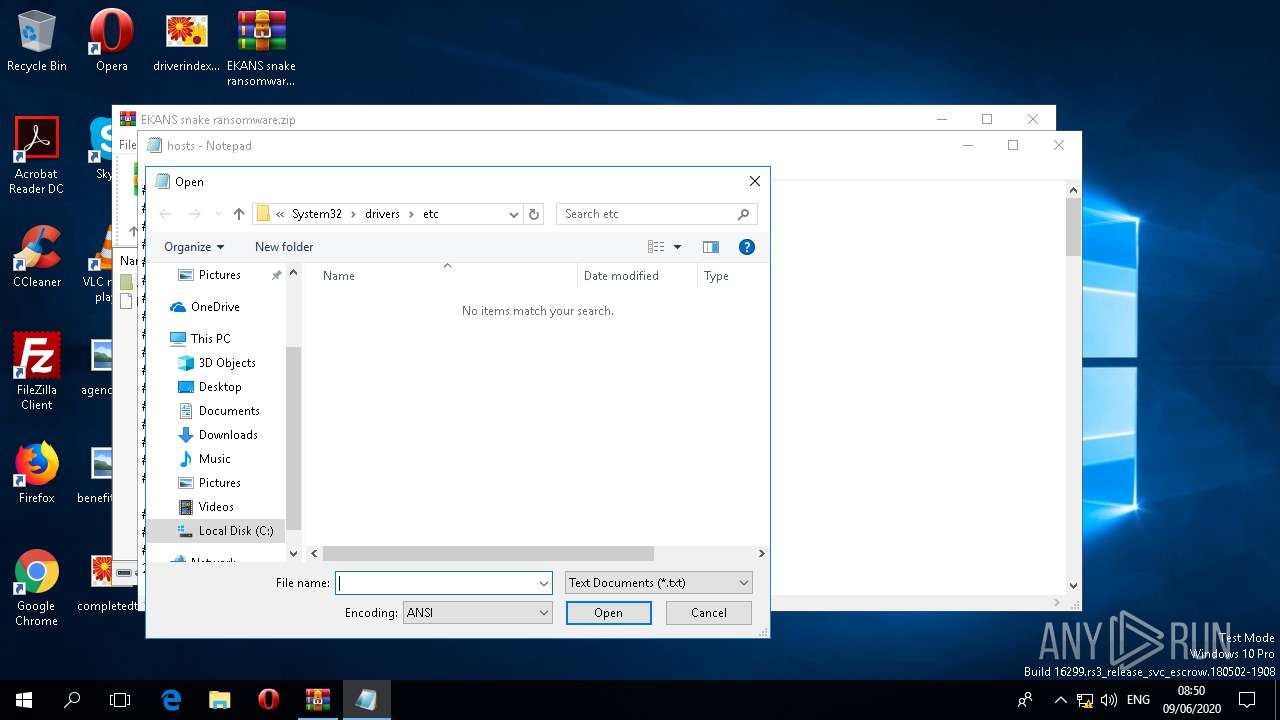This screenshot has width=1280, height=720.
Task: Open Desktop in navigation pane
Action: coord(219,387)
